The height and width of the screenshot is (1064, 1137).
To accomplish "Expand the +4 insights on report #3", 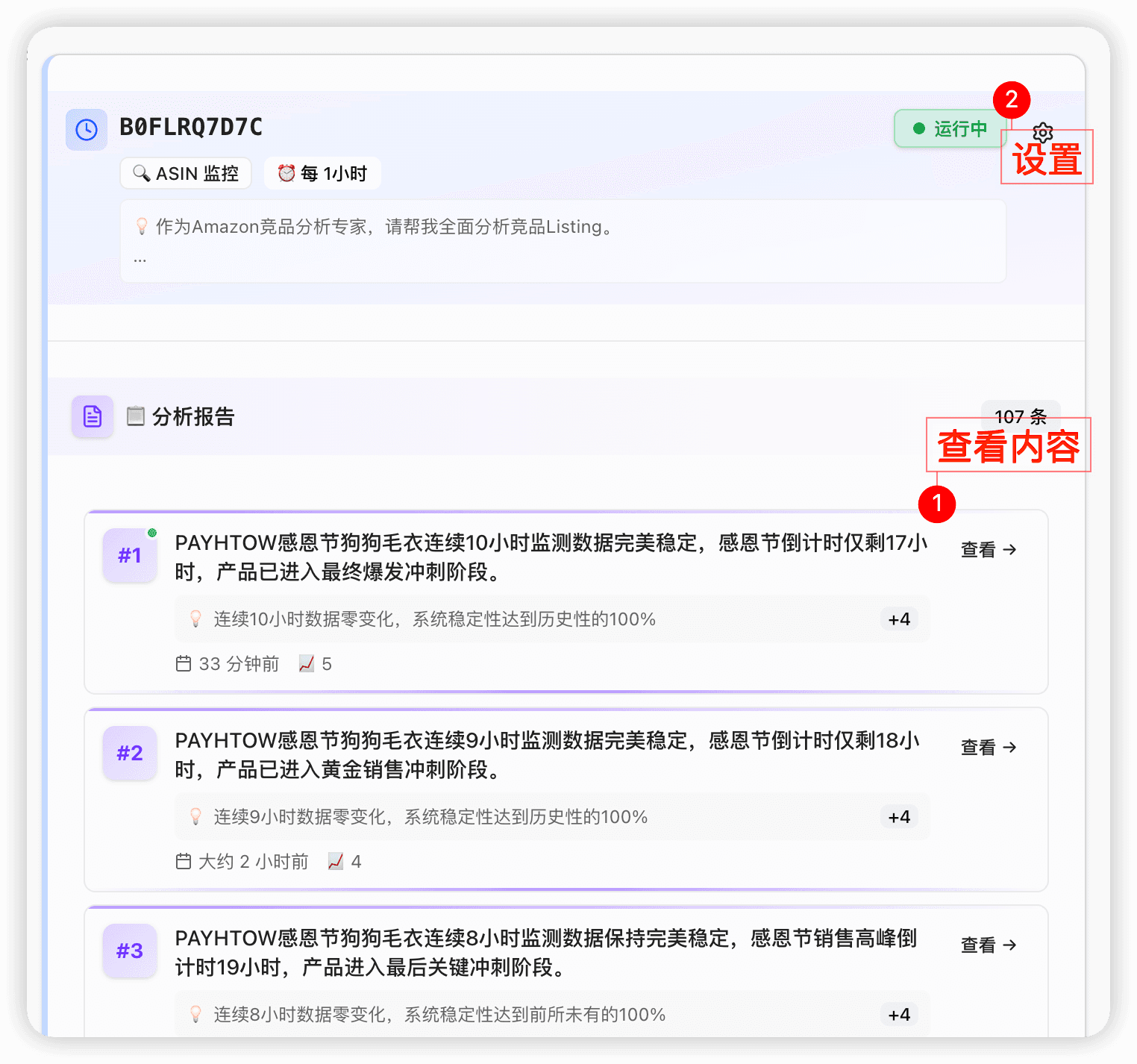I will [898, 1014].
